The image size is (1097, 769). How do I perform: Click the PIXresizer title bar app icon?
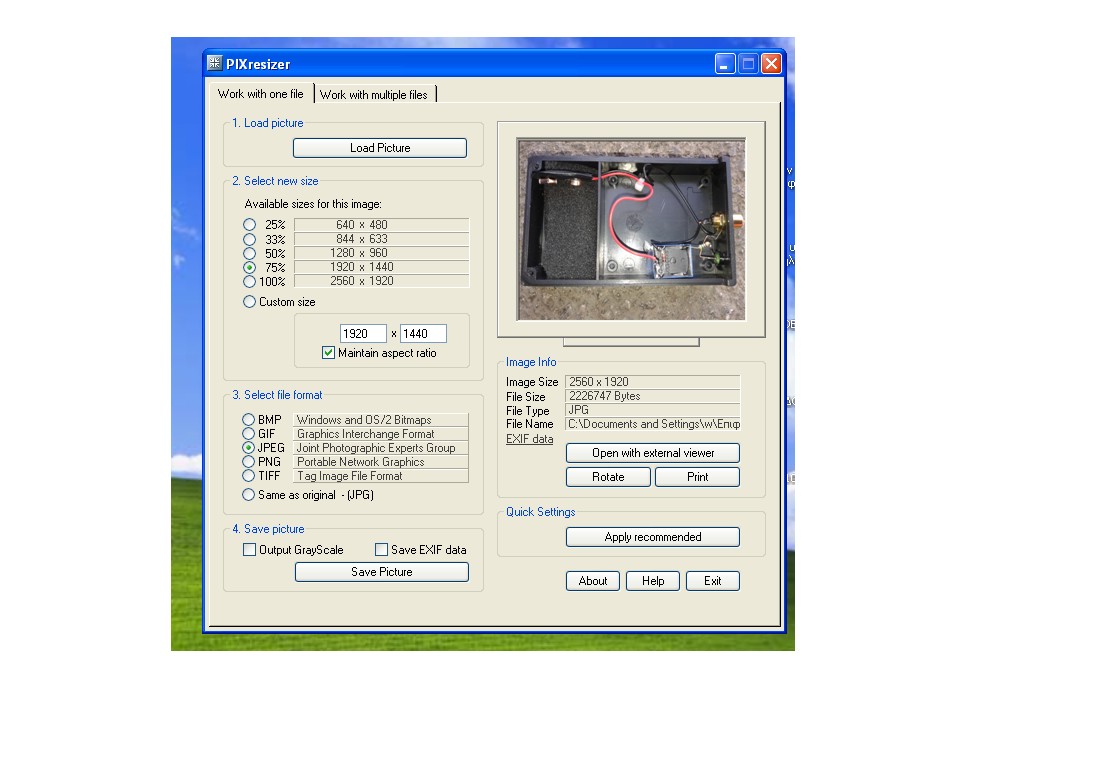point(215,64)
